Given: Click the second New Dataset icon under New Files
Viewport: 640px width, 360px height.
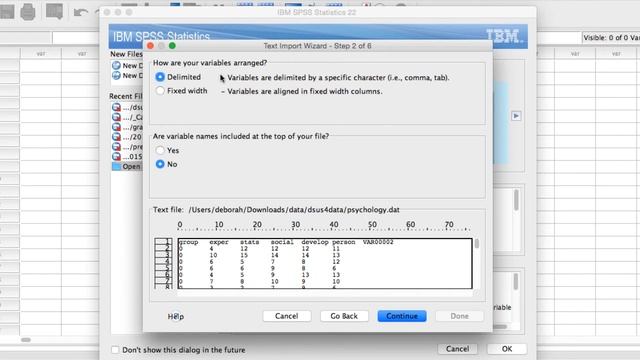Looking at the screenshot, I should click(x=116, y=76).
